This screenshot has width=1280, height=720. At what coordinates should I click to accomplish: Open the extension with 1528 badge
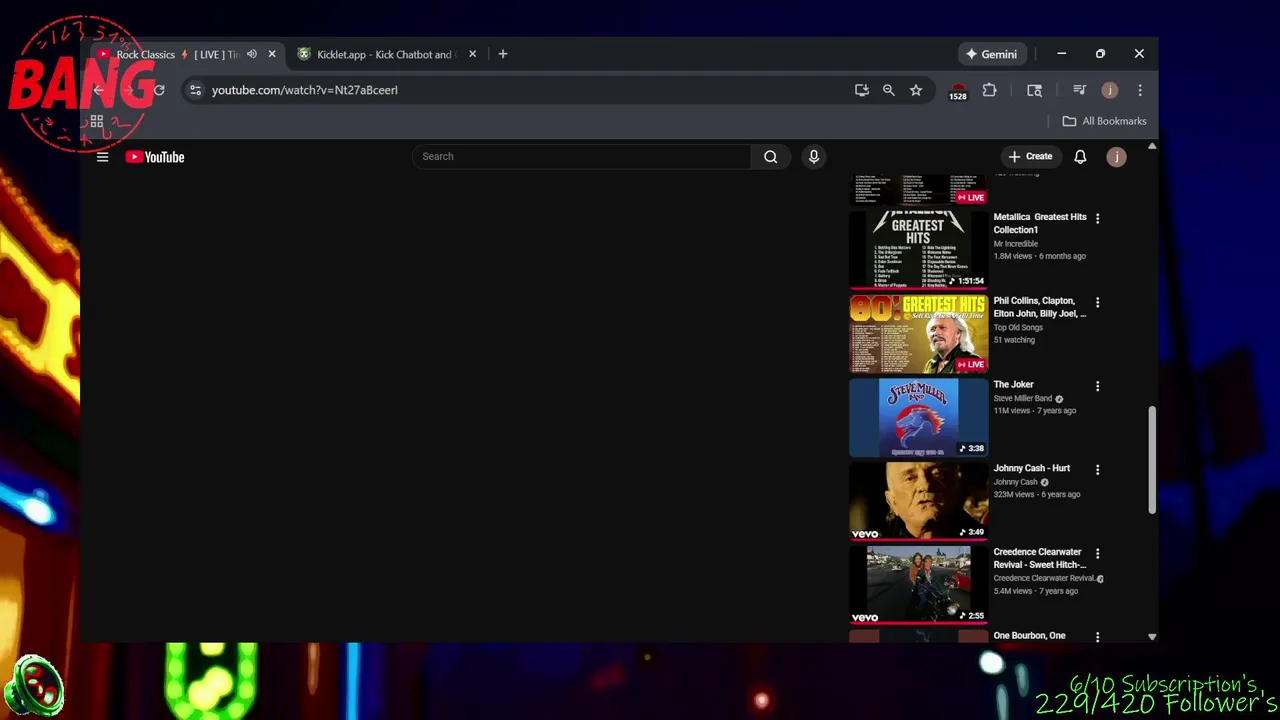coord(958,91)
